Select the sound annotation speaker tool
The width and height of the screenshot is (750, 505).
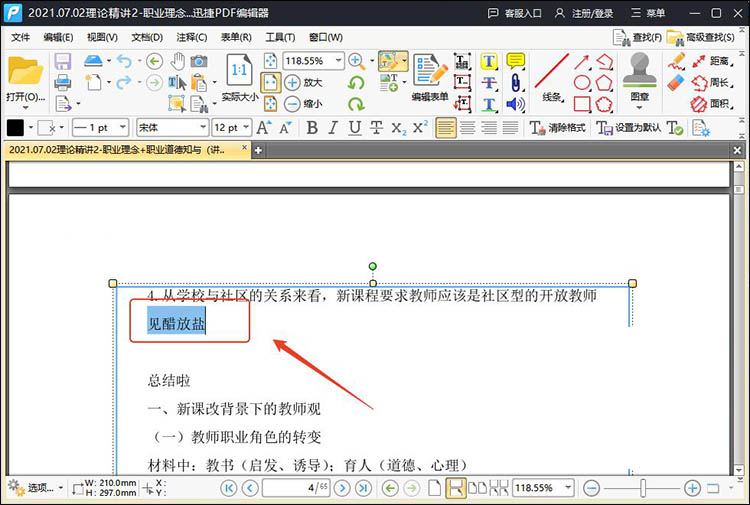point(516,104)
